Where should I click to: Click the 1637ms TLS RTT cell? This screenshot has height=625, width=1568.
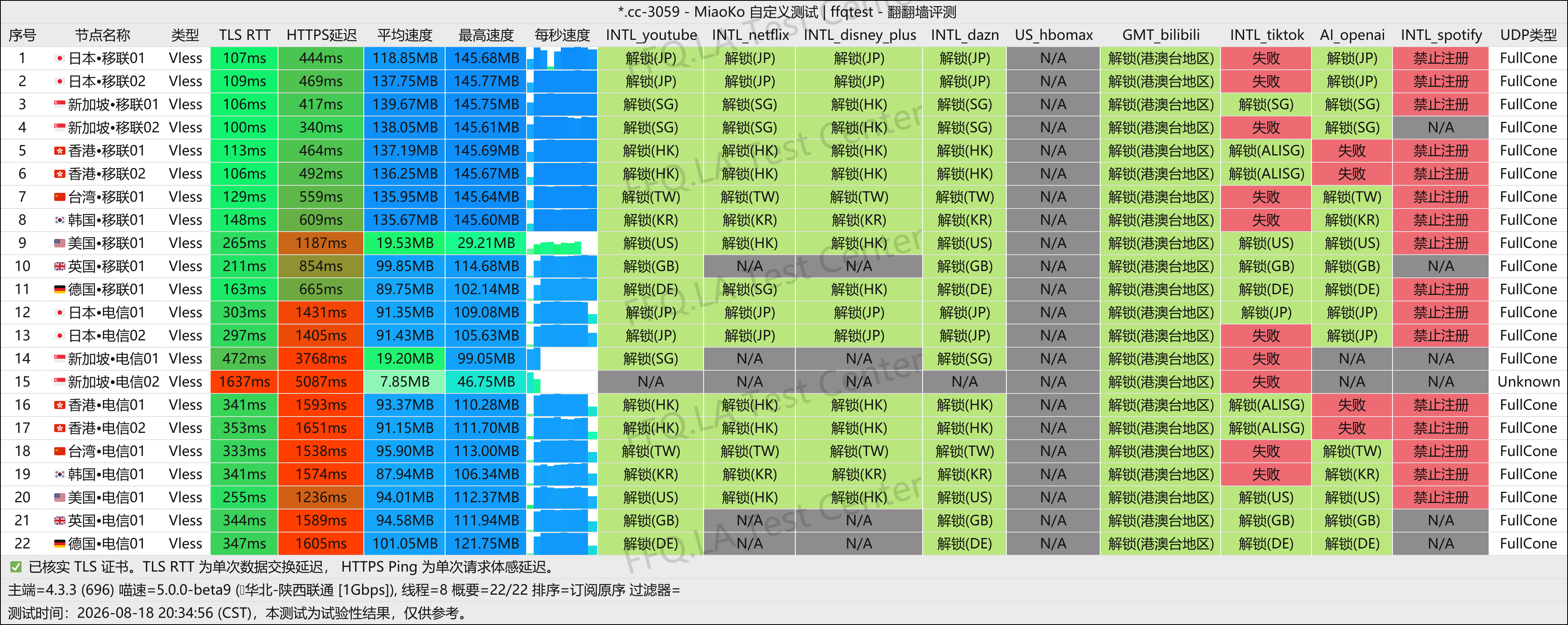click(245, 382)
